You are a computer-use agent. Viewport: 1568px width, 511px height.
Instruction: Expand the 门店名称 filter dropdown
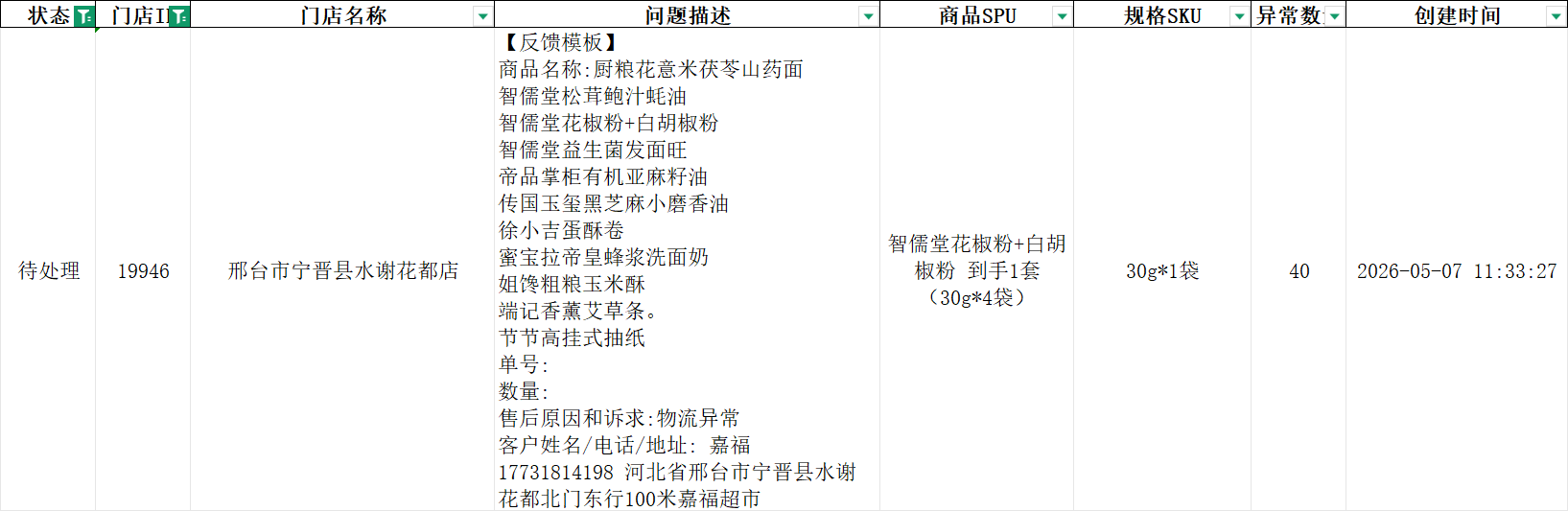pos(482,16)
